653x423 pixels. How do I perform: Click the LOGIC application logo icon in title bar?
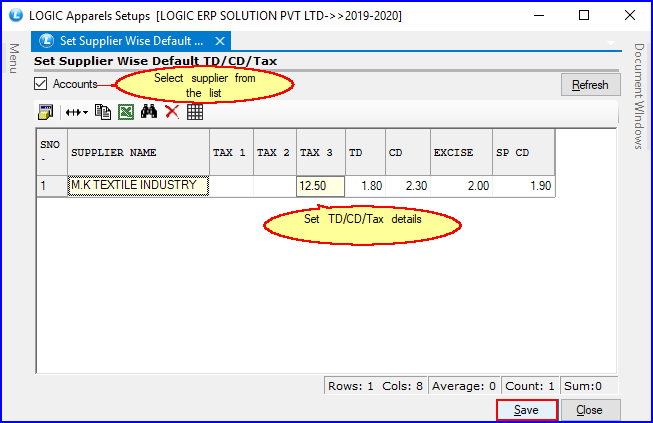16,15
